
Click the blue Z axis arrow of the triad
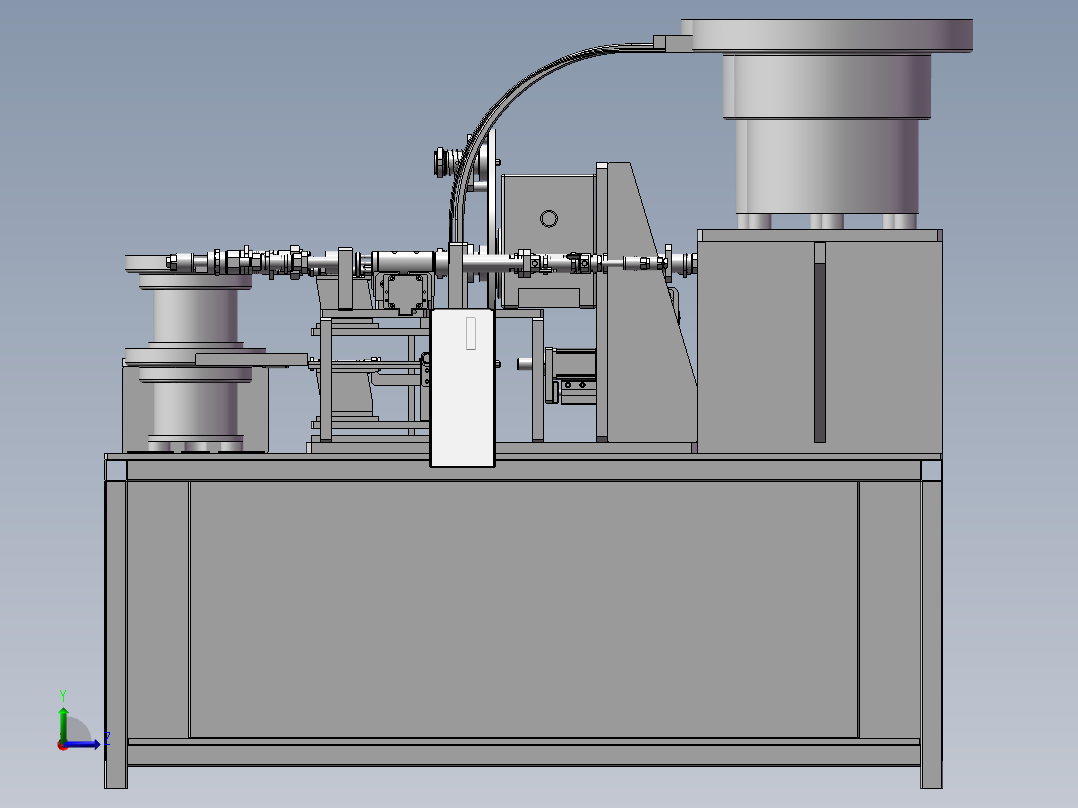coord(82,743)
